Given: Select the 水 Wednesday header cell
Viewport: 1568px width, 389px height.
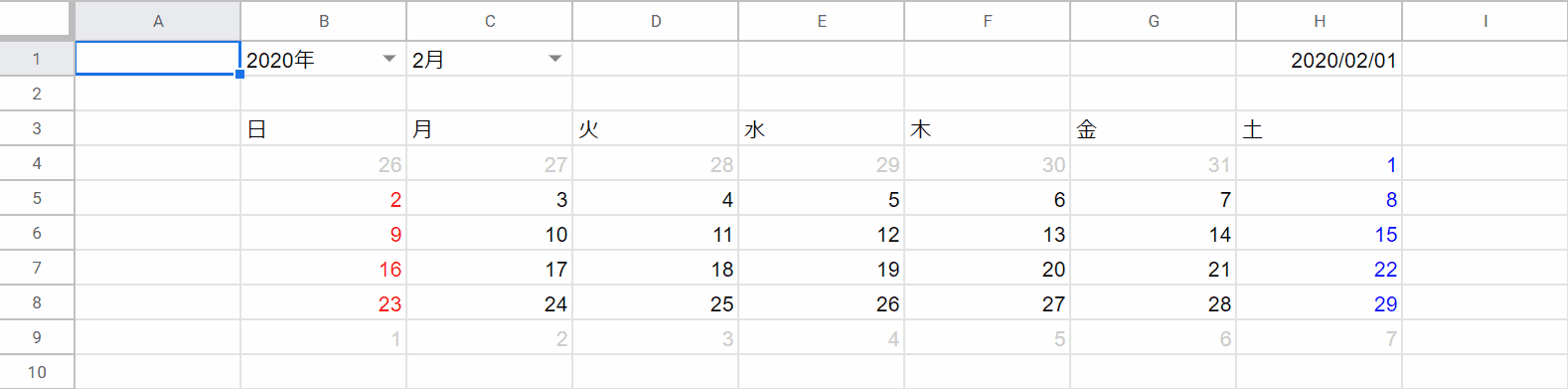Looking at the screenshot, I should point(821,128).
